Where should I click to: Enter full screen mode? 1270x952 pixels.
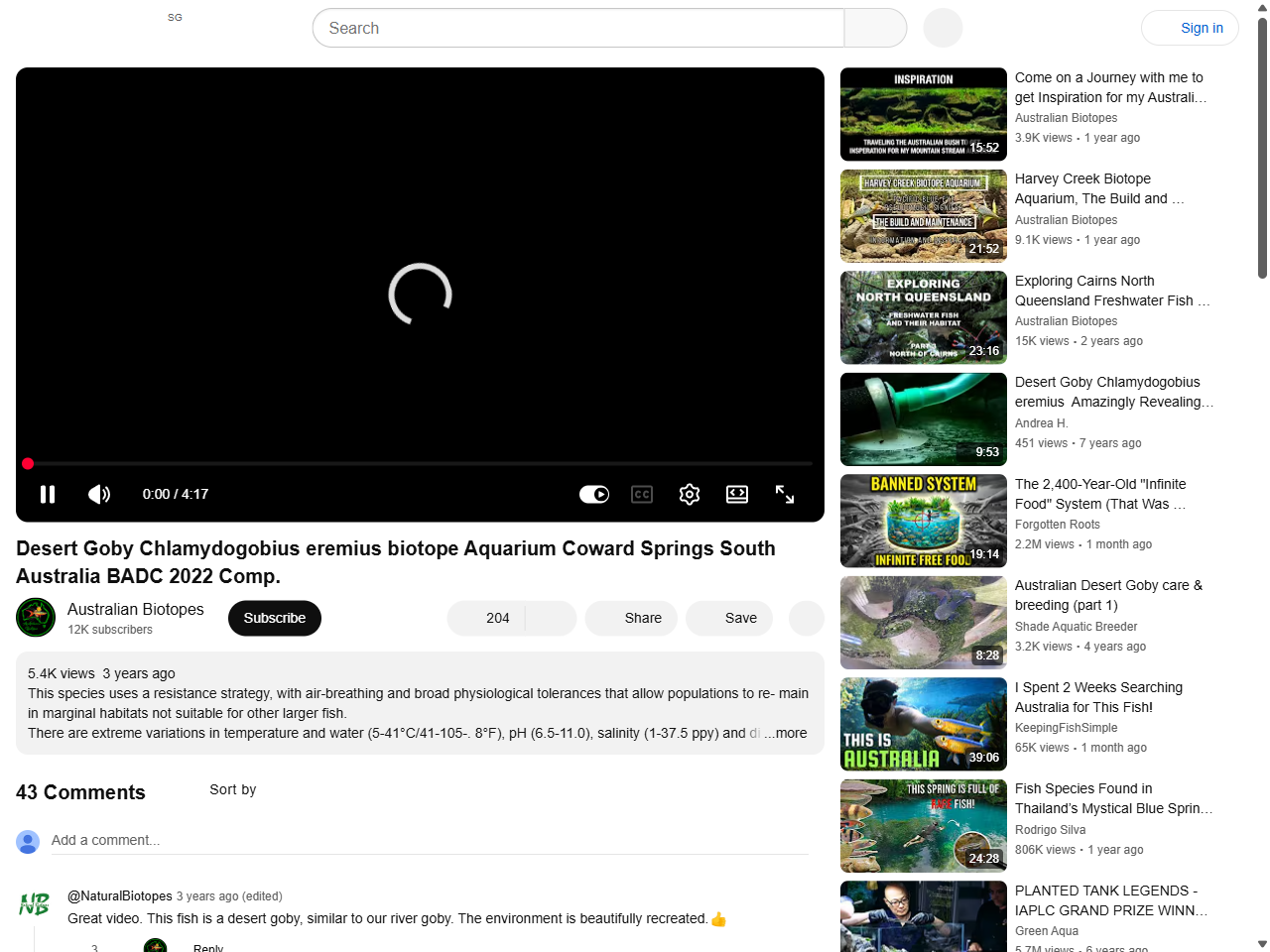click(785, 494)
